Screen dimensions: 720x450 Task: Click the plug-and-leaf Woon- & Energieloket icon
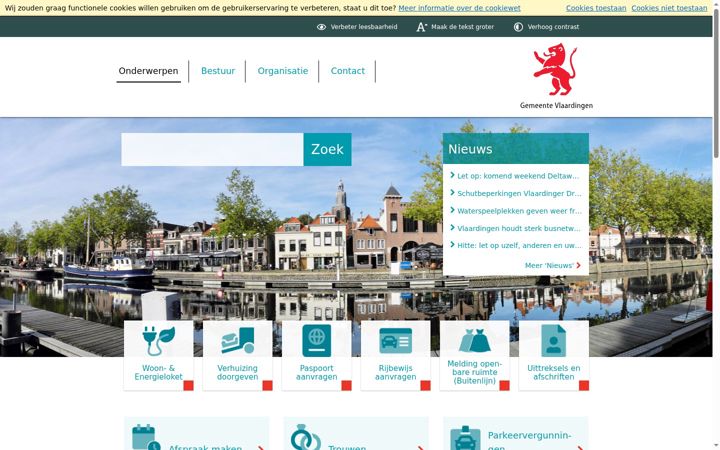[x=158, y=341]
